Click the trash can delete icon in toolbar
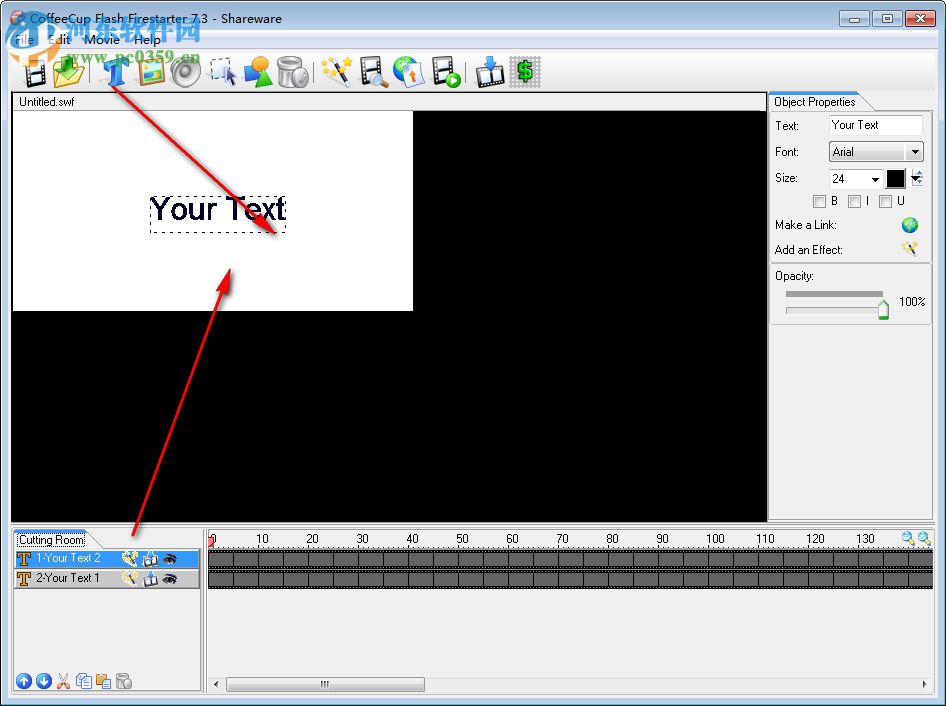The height and width of the screenshot is (706, 946). [x=293, y=72]
